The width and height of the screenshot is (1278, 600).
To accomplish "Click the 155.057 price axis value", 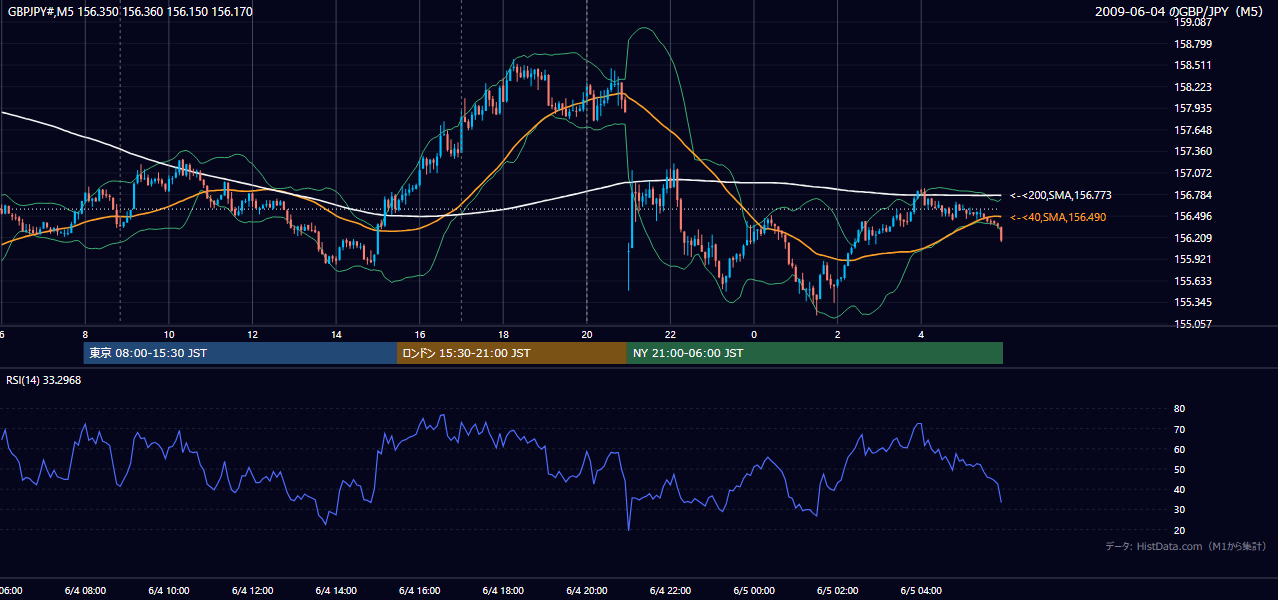I will [1193, 324].
